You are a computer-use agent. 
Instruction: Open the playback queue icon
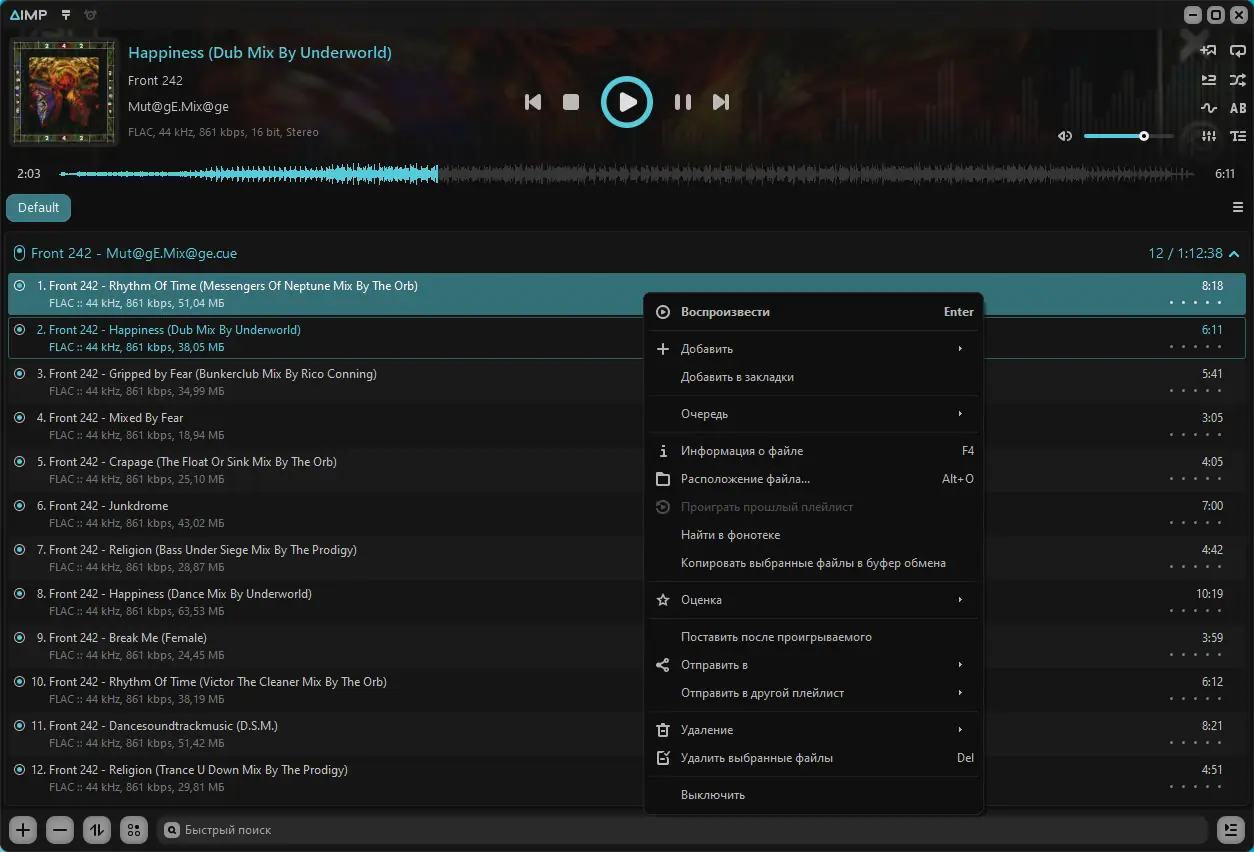[x=1208, y=80]
